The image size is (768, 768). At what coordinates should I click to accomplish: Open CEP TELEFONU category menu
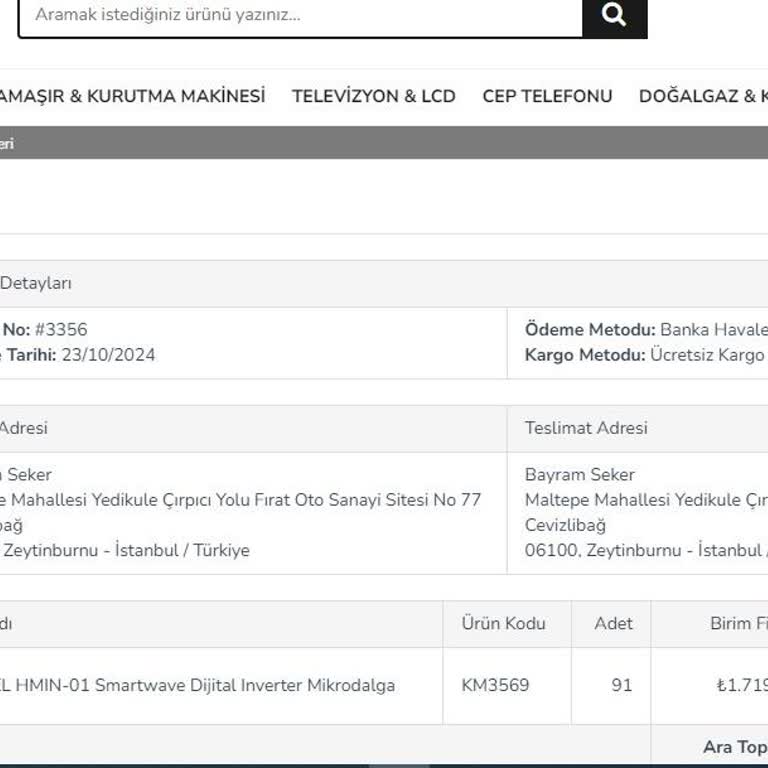click(x=547, y=96)
